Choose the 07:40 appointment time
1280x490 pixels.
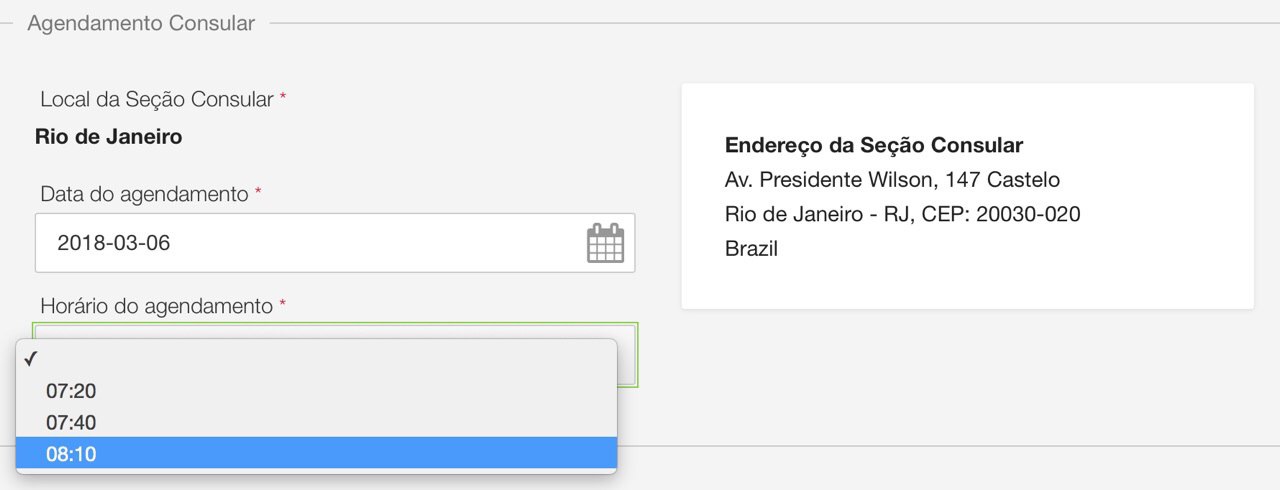[71, 423]
